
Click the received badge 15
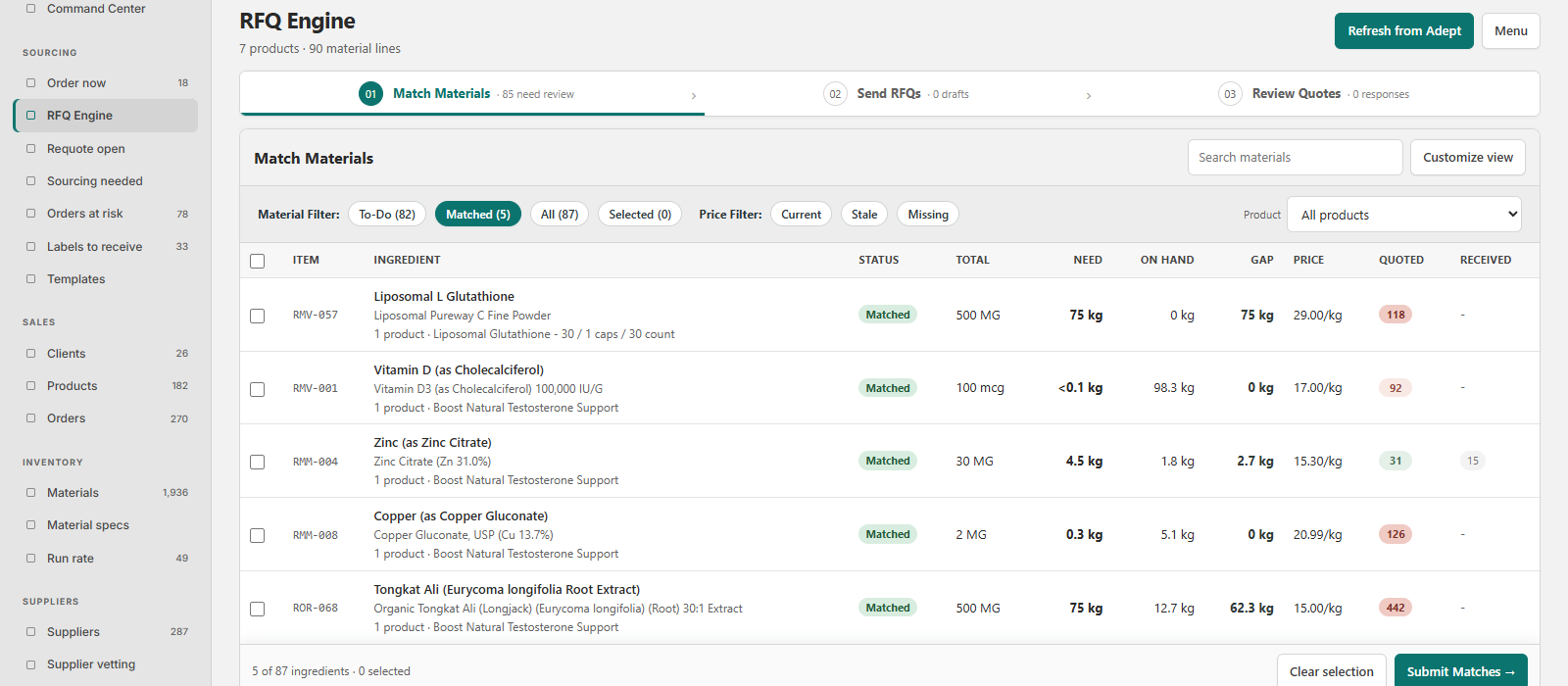coord(1473,461)
